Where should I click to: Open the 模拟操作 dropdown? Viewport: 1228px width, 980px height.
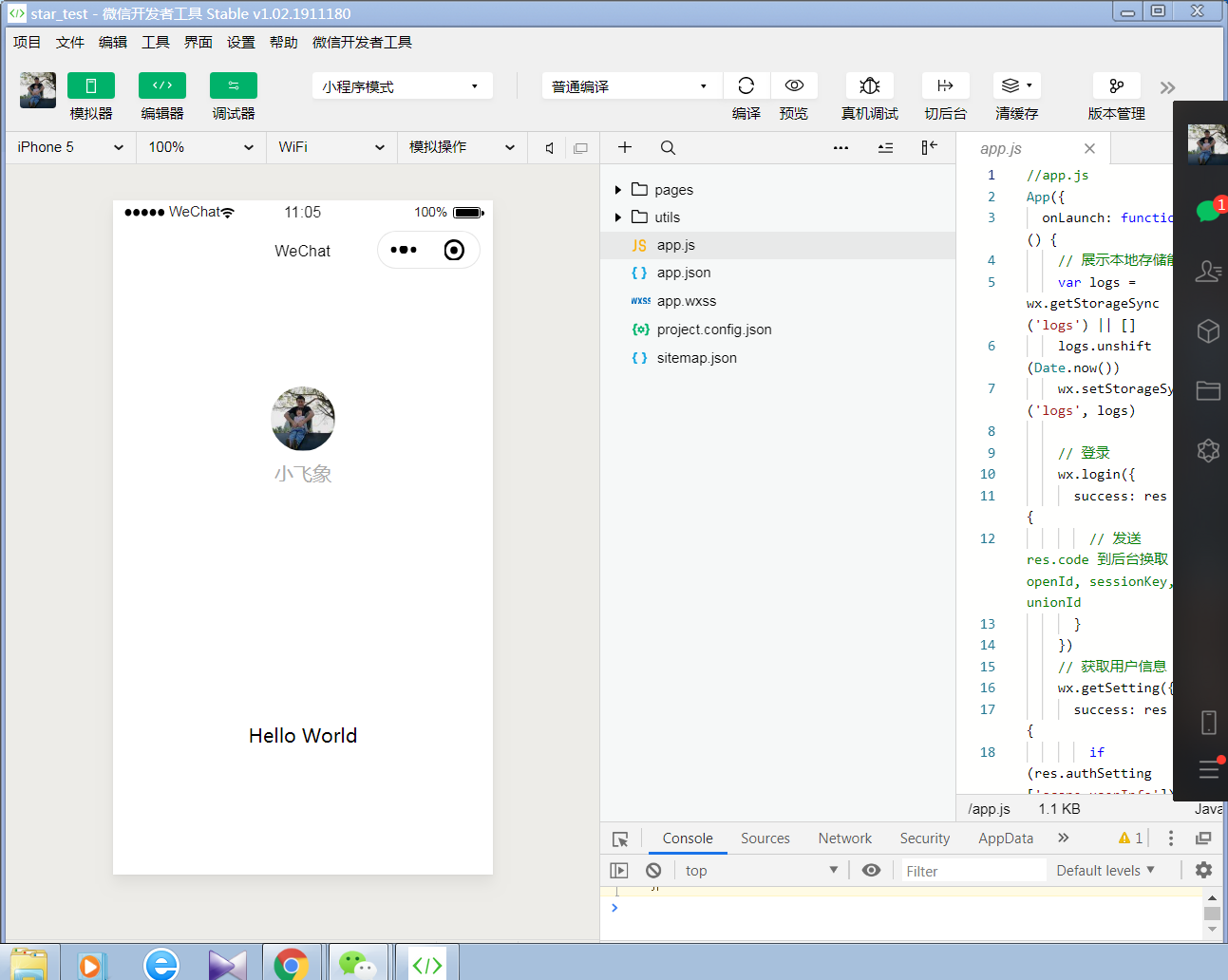tap(463, 147)
